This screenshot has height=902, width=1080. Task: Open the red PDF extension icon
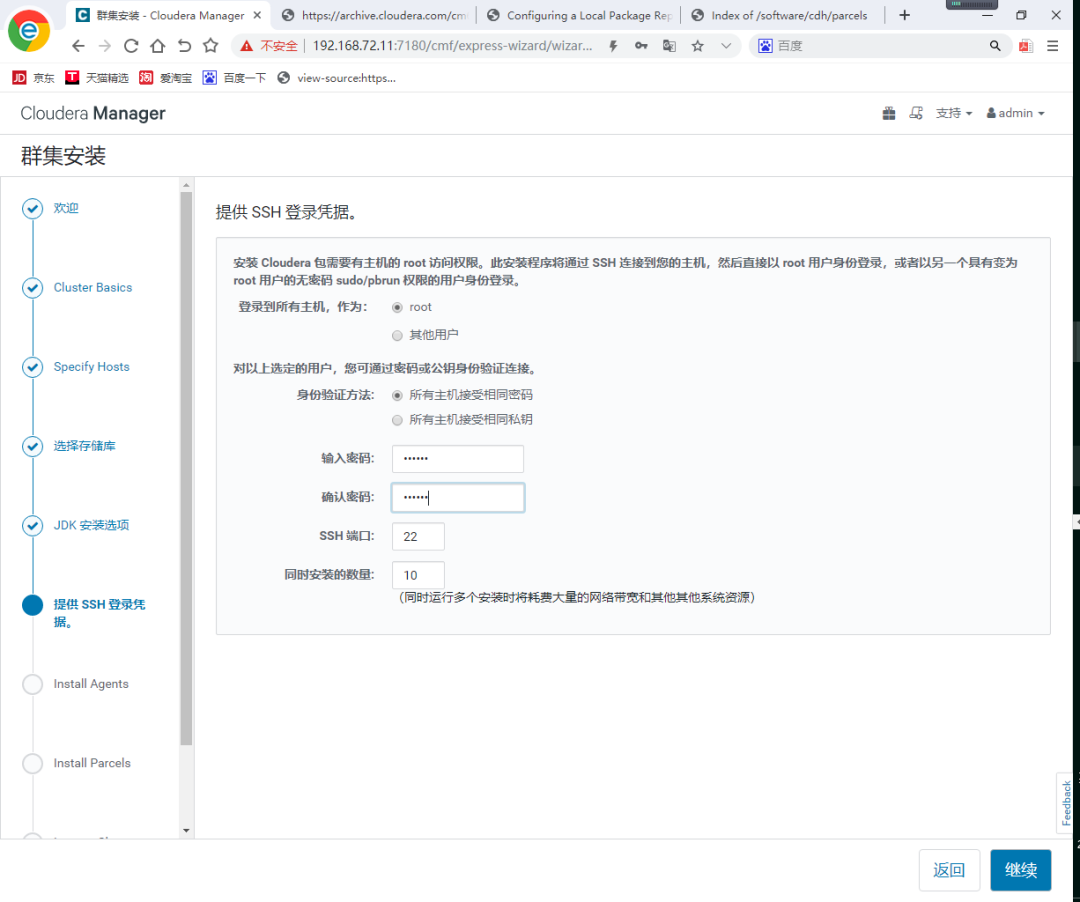pos(1026,46)
